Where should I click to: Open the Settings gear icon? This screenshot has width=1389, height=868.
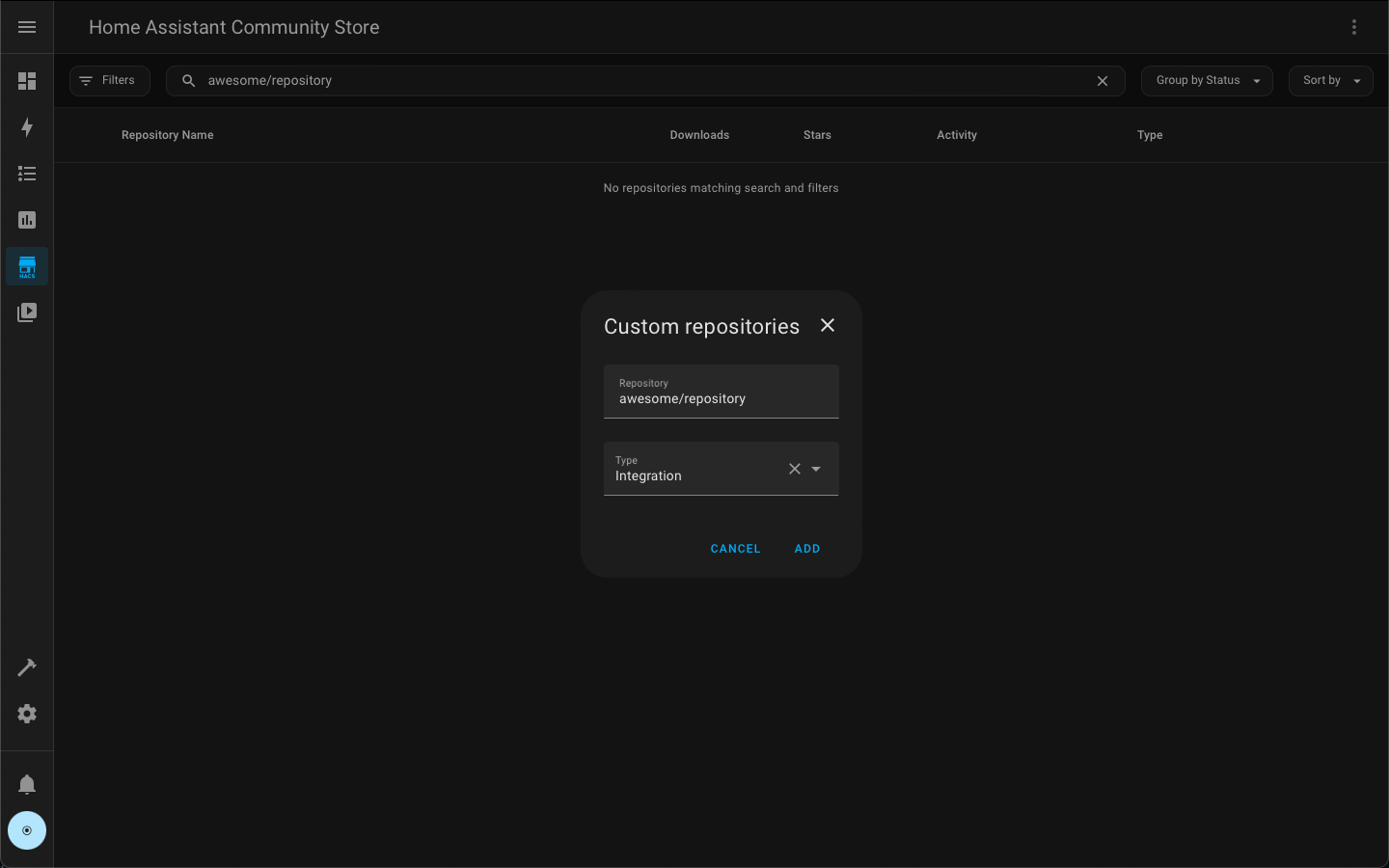pyautogui.click(x=26, y=714)
